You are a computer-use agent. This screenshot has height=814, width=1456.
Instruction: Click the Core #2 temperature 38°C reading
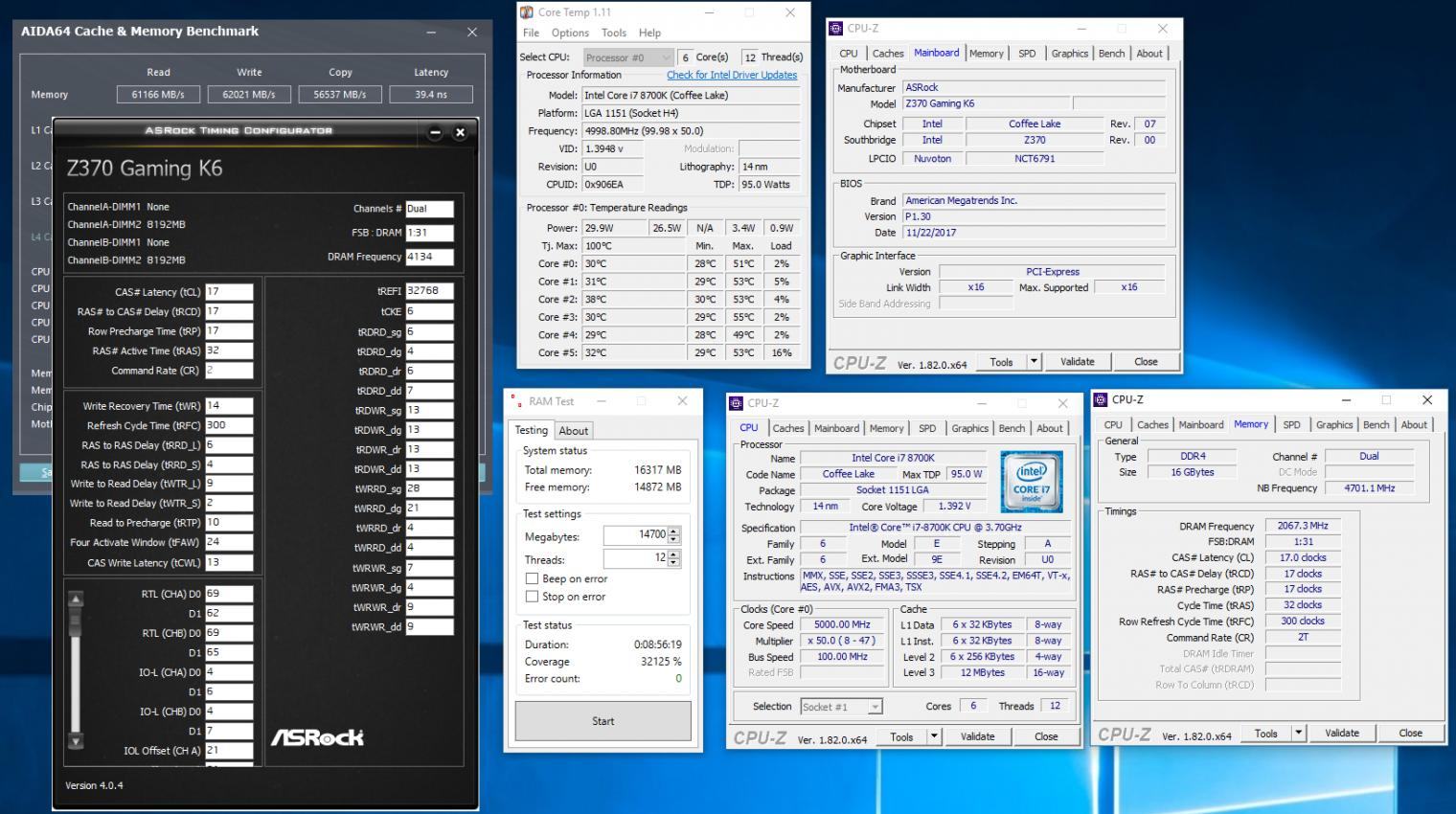tap(633, 299)
